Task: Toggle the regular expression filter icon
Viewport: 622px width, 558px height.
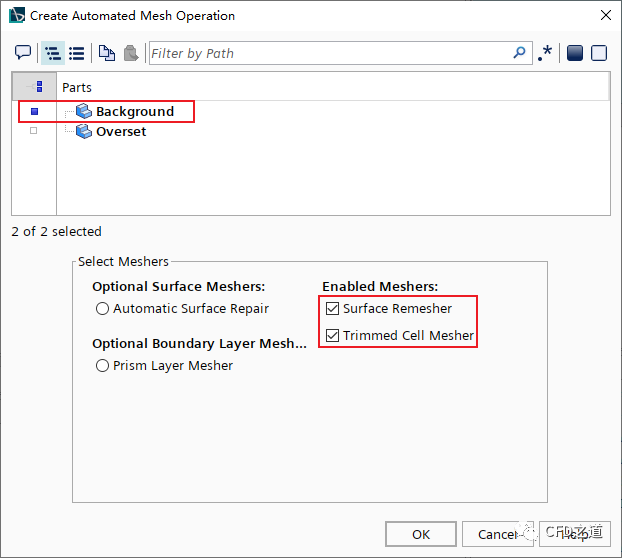Action: click(545, 53)
